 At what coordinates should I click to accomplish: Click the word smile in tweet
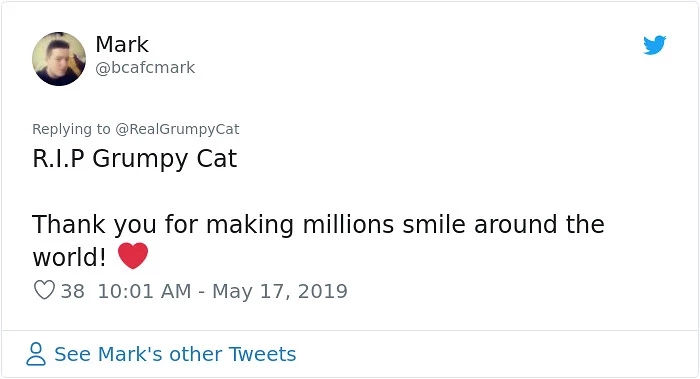point(434,224)
